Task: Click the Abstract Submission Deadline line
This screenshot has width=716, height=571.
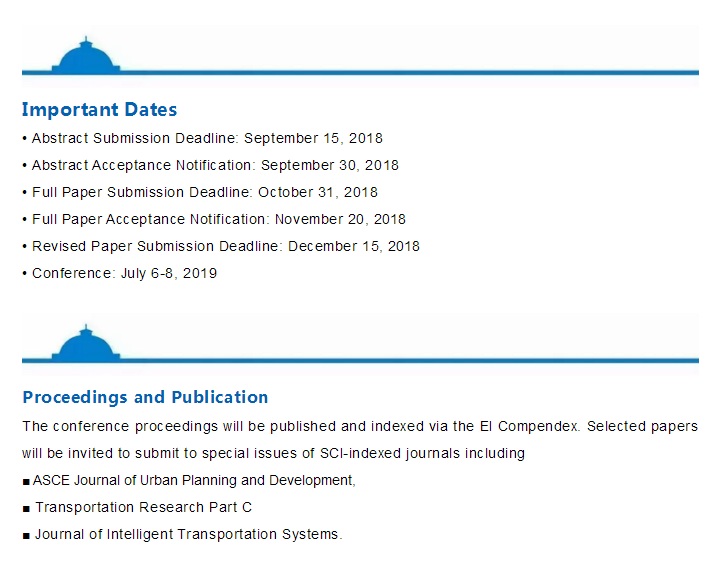Action: point(207,138)
